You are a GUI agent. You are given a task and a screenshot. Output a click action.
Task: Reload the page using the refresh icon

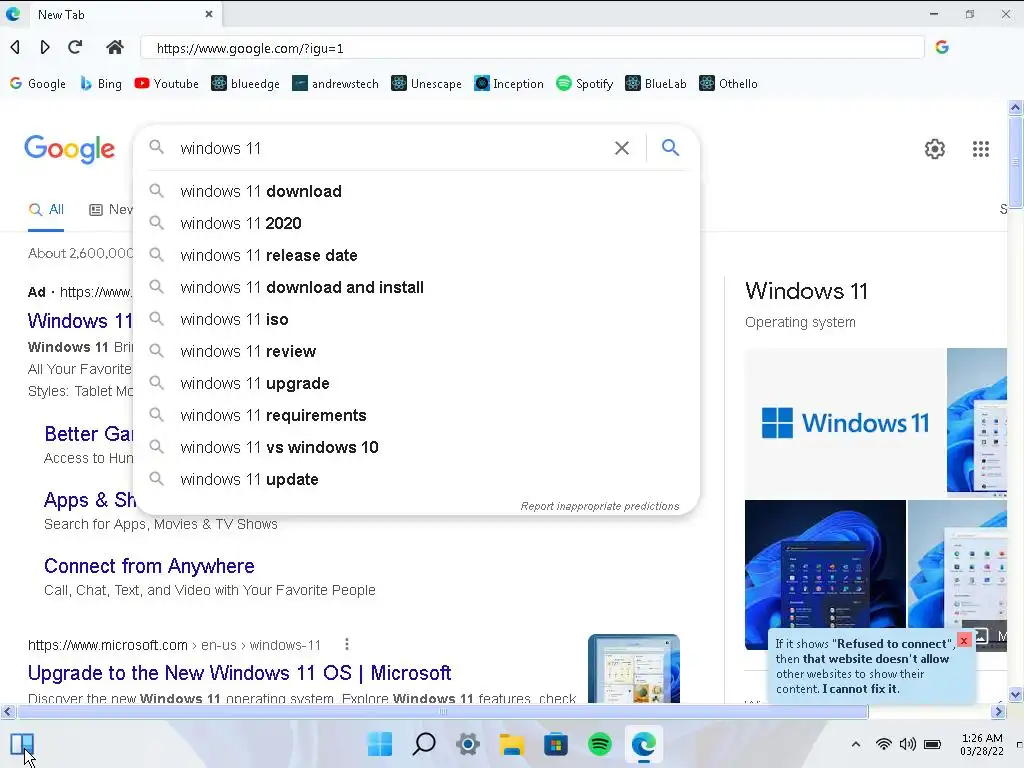pyautogui.click(x=75, y=47)
